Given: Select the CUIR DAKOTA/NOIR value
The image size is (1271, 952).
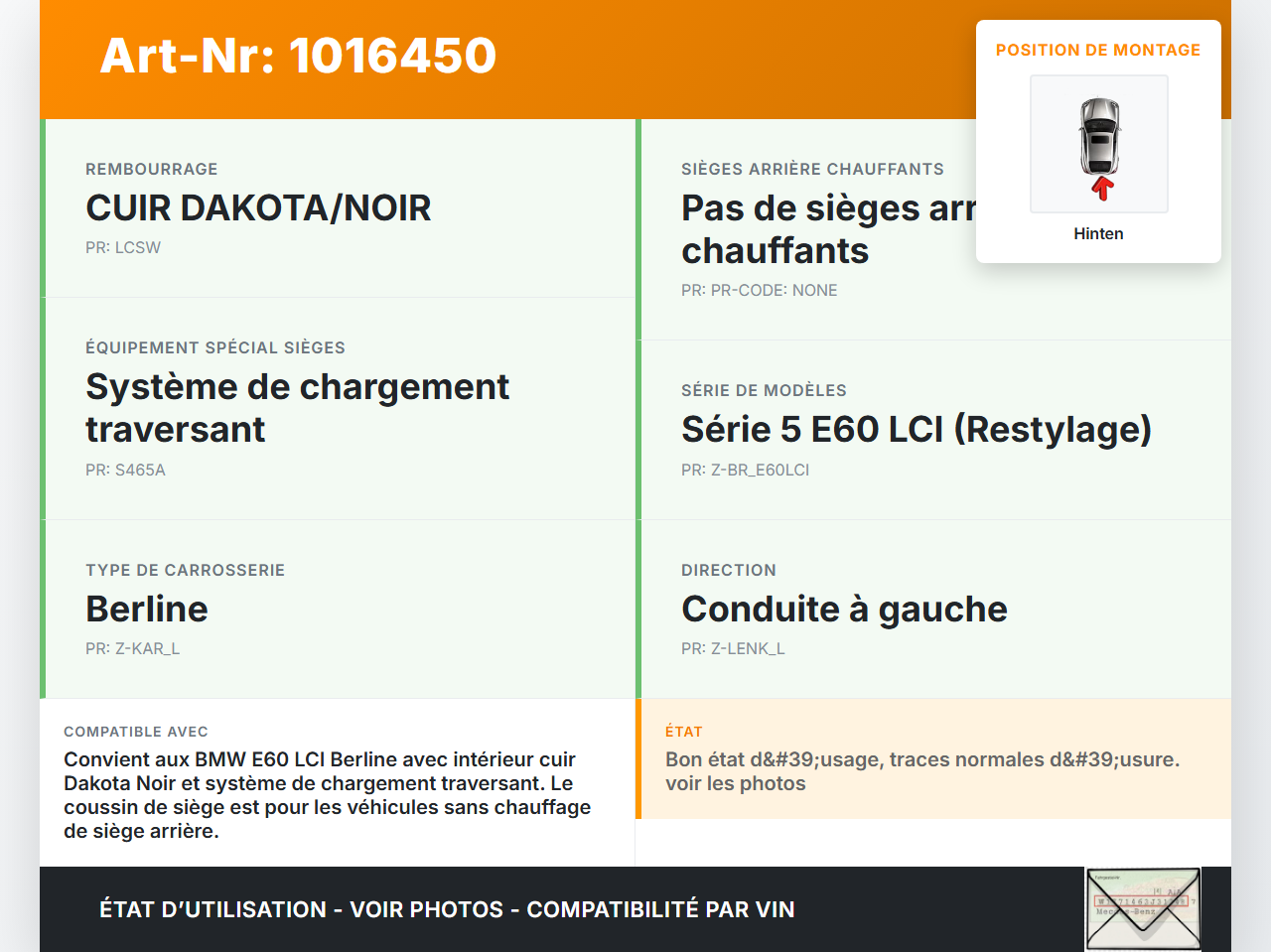Looking at the screenshot, I should 258,207.
